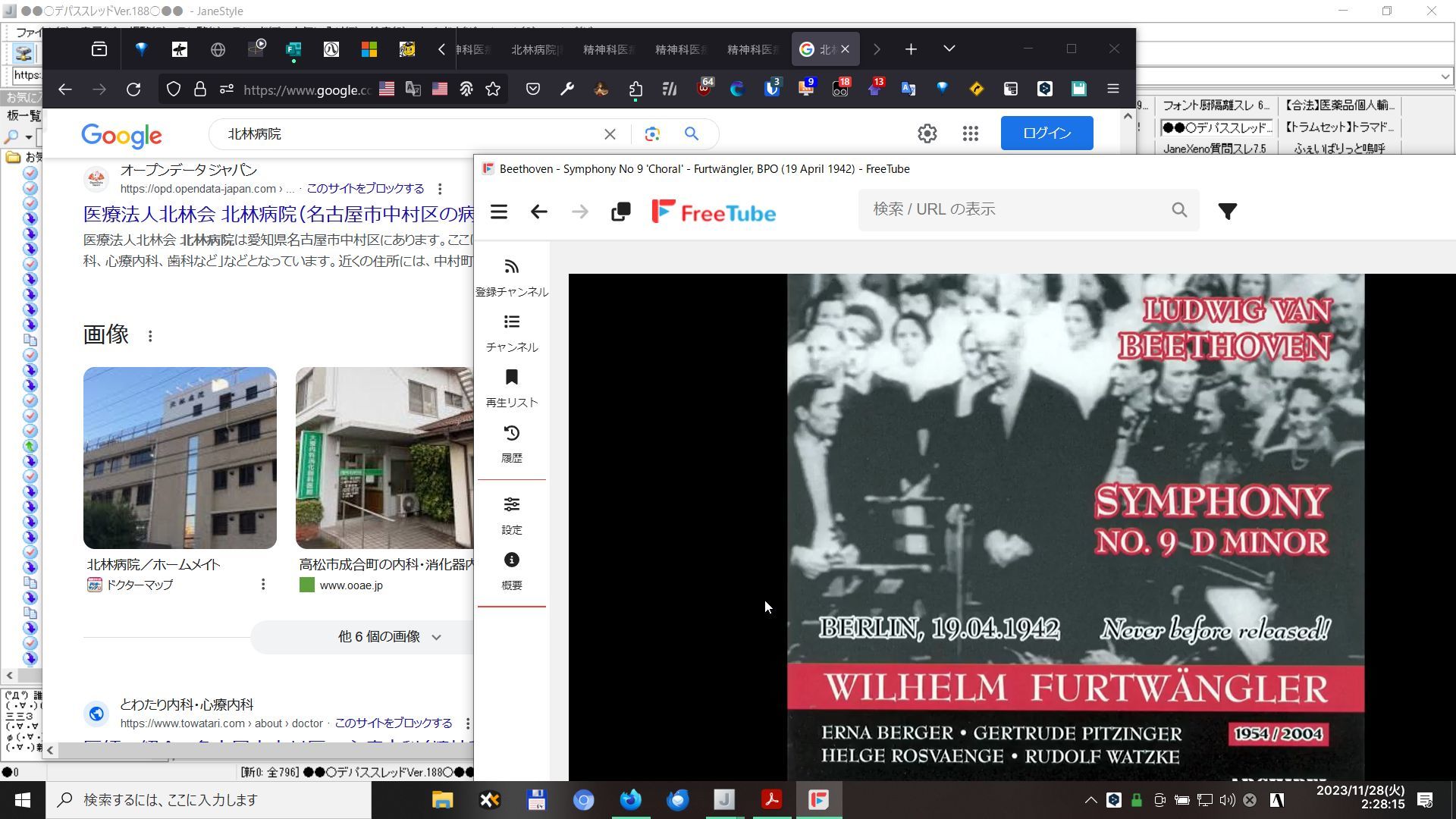
Task: Select JaneXeno質問スレ7.5 tab in JaneStyle
Action: pos(1215,149)
